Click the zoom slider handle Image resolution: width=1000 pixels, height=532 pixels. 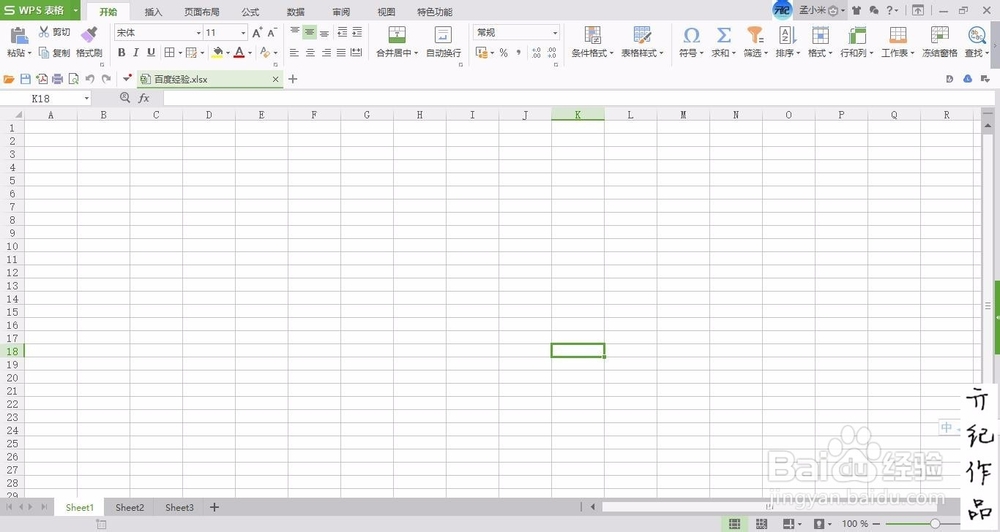[x=934, y=524]
